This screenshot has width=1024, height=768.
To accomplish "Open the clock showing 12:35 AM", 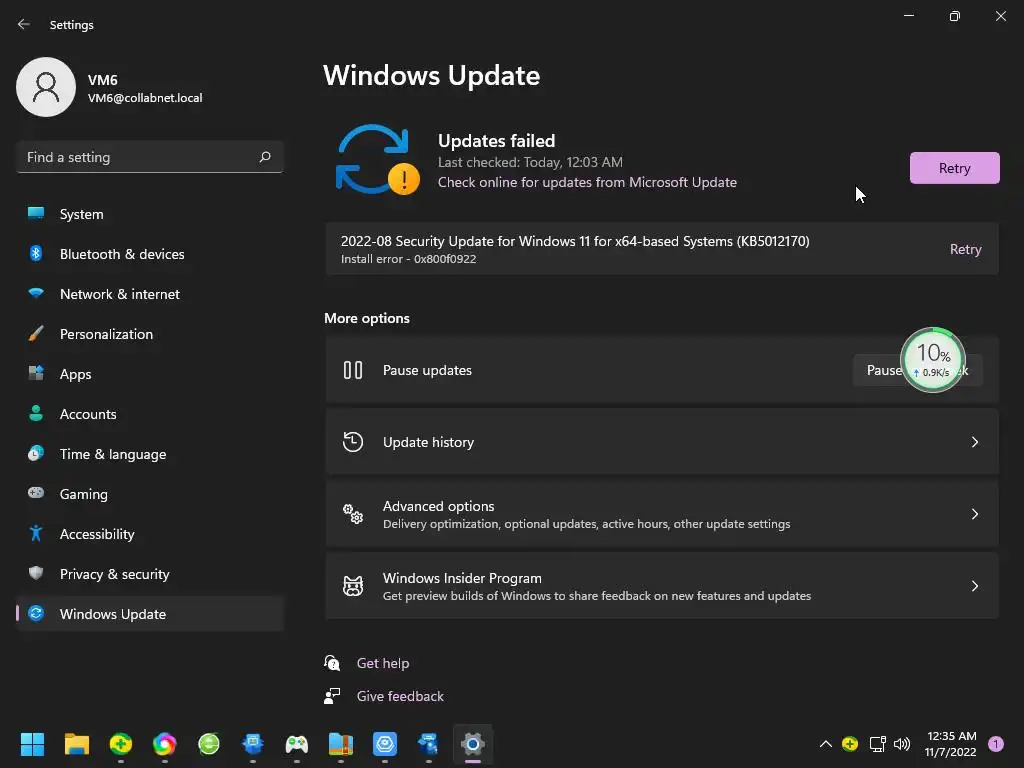I will pos(951,744).
